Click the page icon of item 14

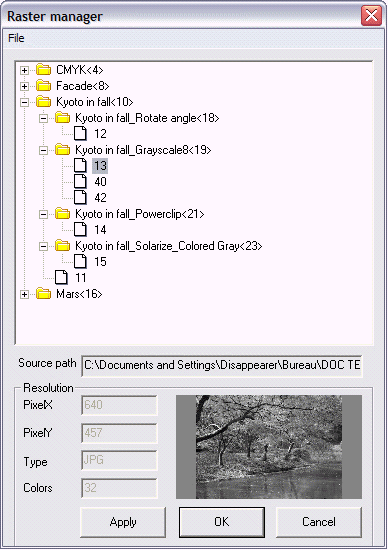click(80, 229)
